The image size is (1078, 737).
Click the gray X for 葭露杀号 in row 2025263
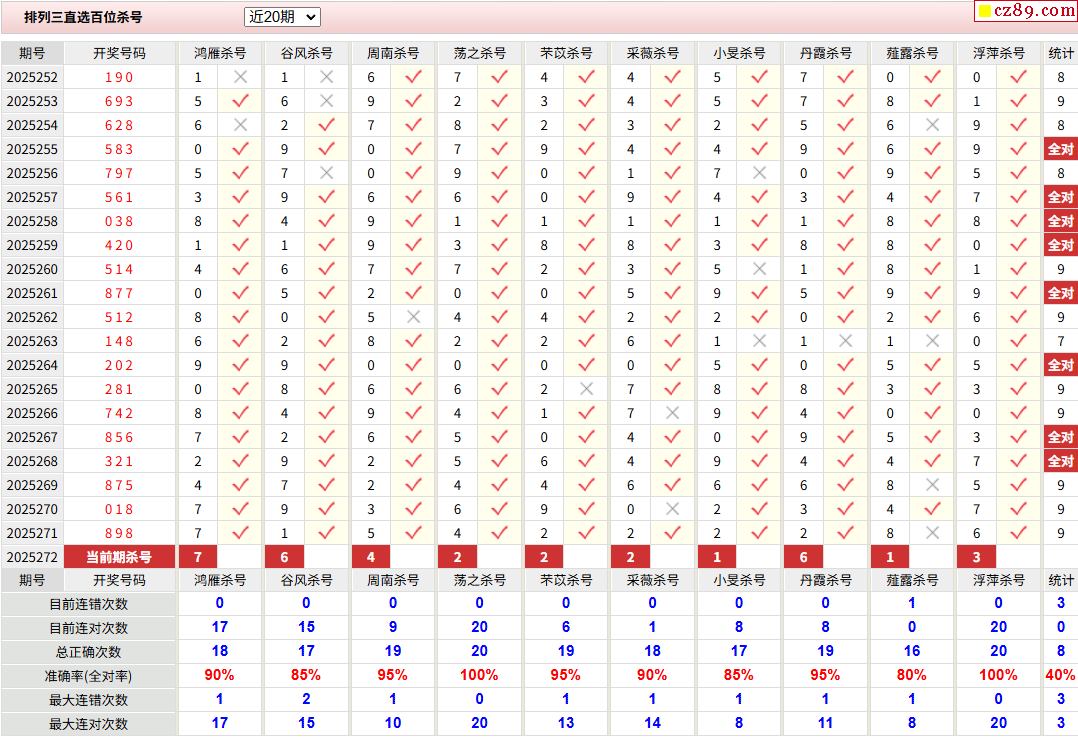[x=932, y=341]
